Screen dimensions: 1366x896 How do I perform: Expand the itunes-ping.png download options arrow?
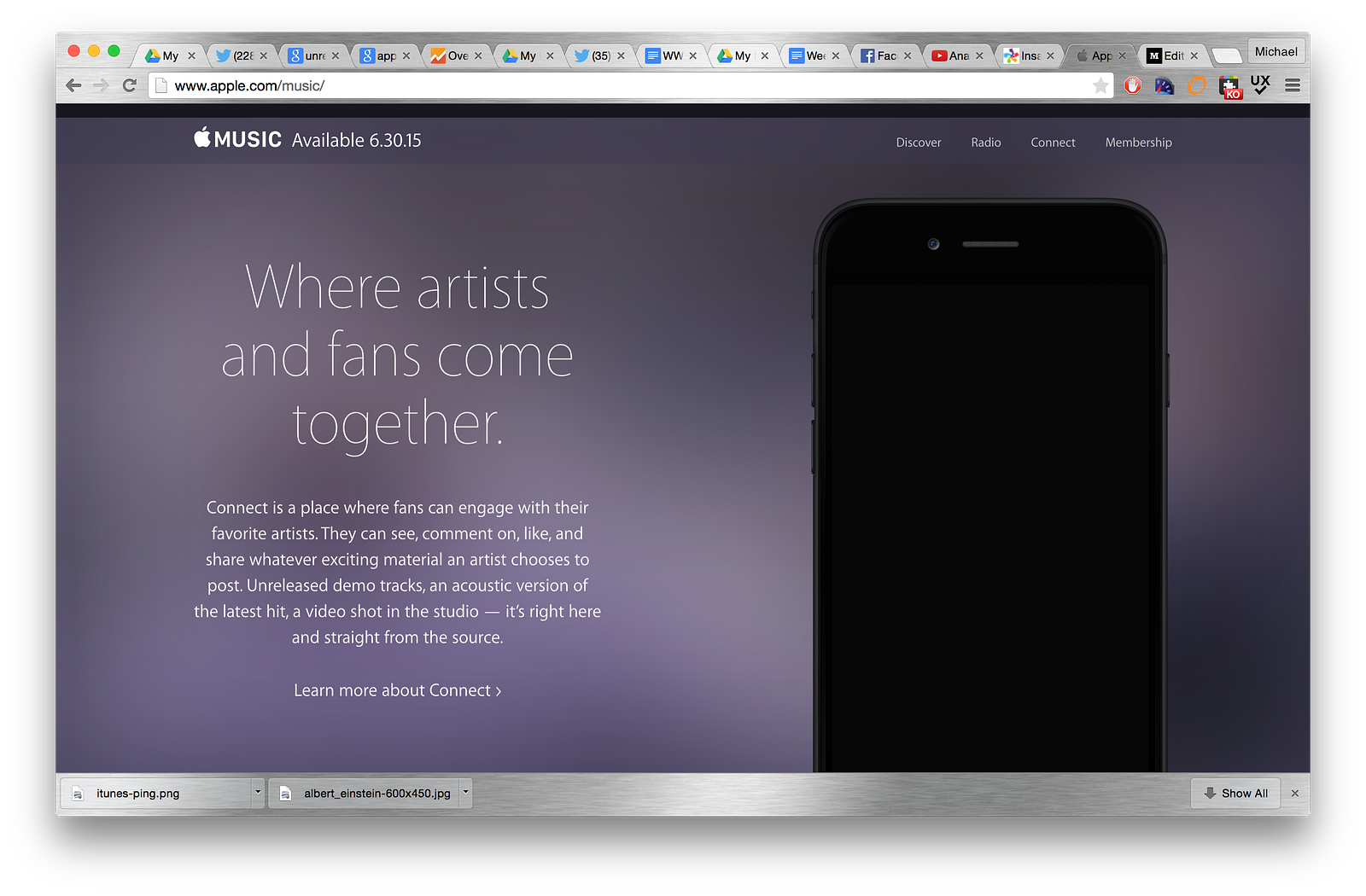pyautogui.click(x=258, y=793)
